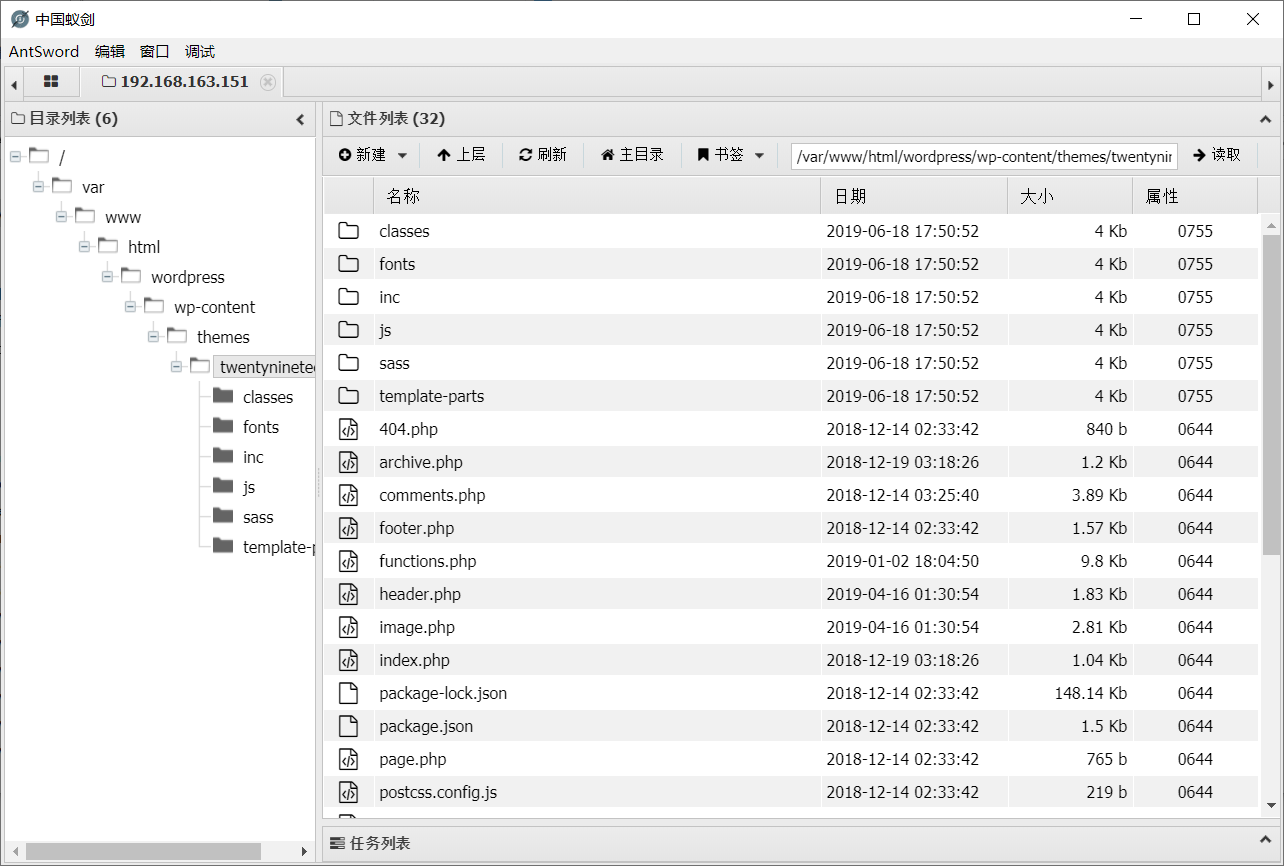Go to 主目录 home directory

click(x=632, y=155)
